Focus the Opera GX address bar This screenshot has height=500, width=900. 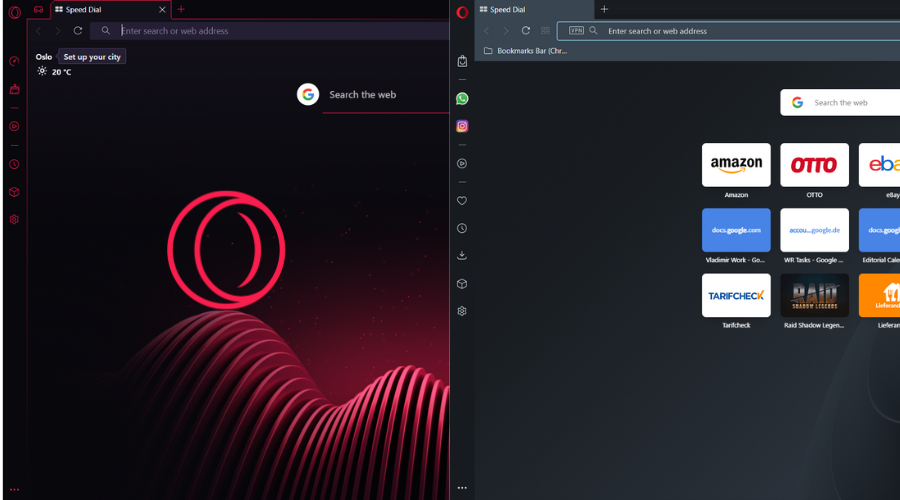270,31
